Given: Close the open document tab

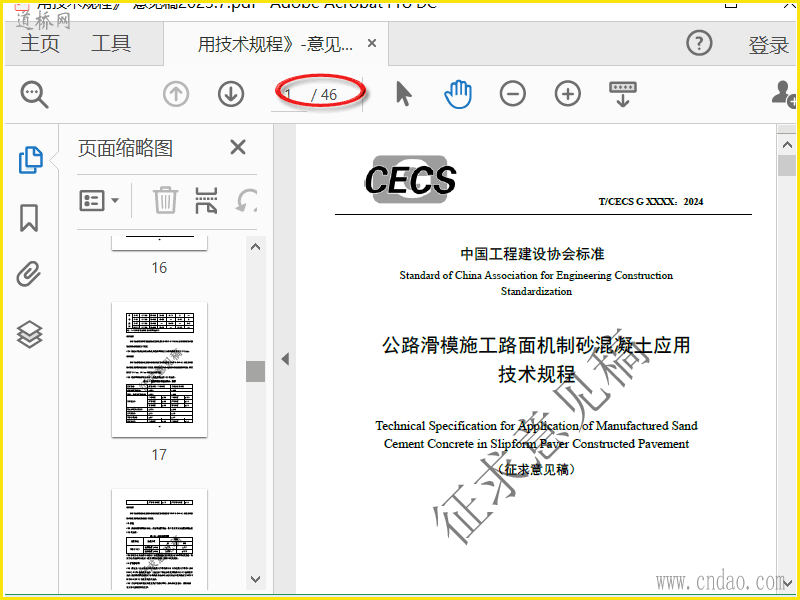Looking at the screenshot, I should 372,43.
